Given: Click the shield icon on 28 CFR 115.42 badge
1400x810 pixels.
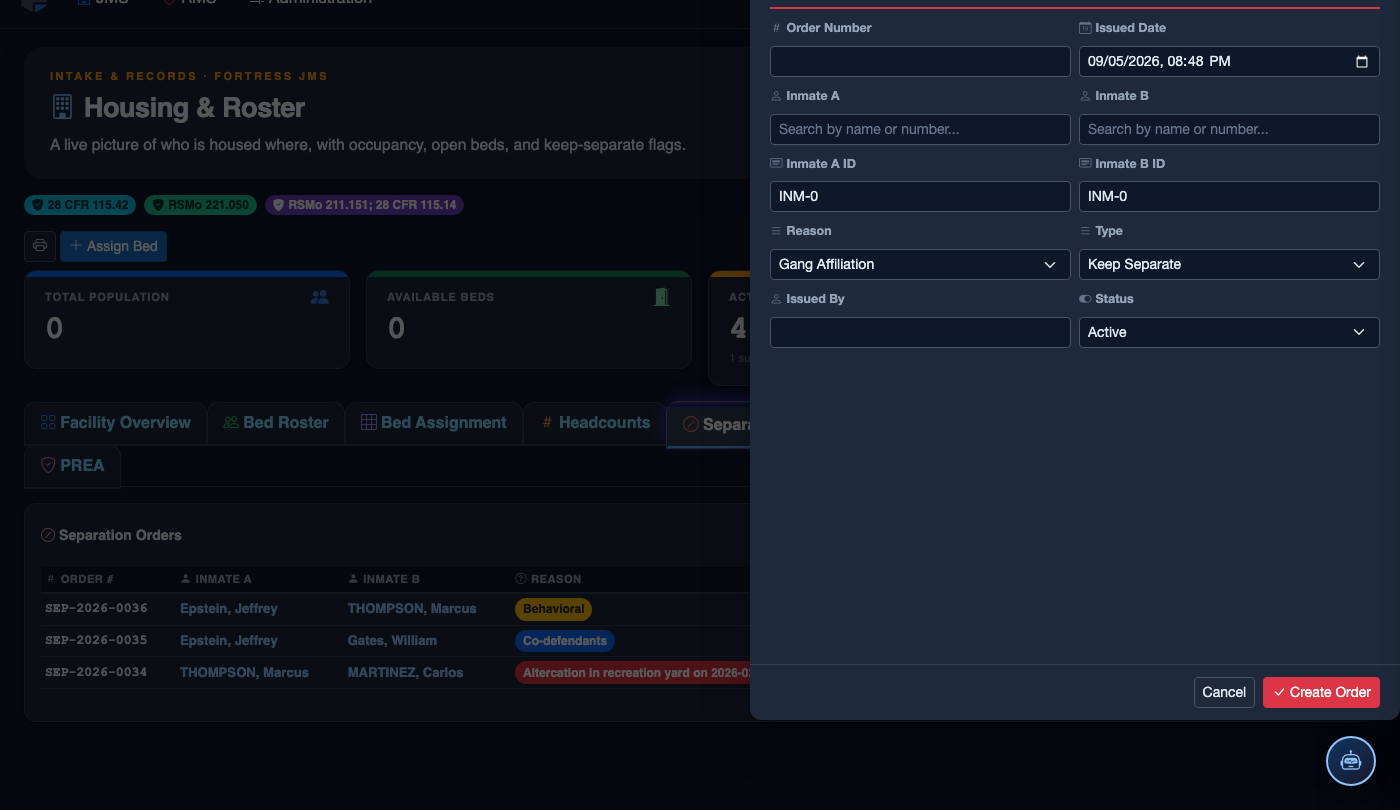Looking at the screenshot, I should pyautogui.click(x=38, y=205).
